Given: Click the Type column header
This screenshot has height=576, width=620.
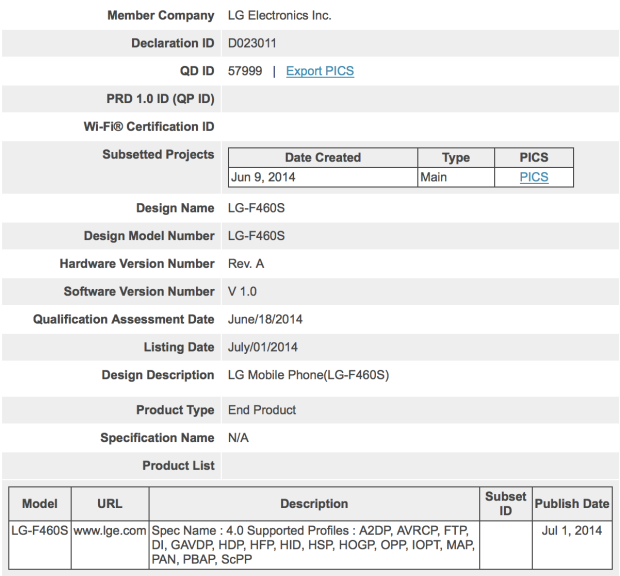Looking at the screenshot, I should [x=456, y=157].
